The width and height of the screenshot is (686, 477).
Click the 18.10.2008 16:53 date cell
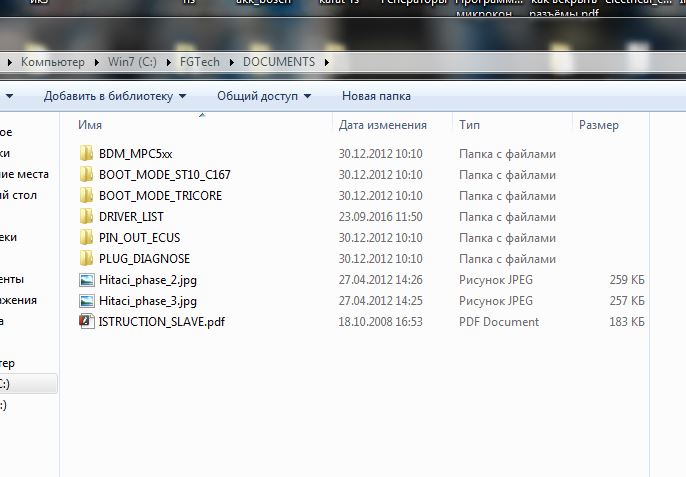380,322
